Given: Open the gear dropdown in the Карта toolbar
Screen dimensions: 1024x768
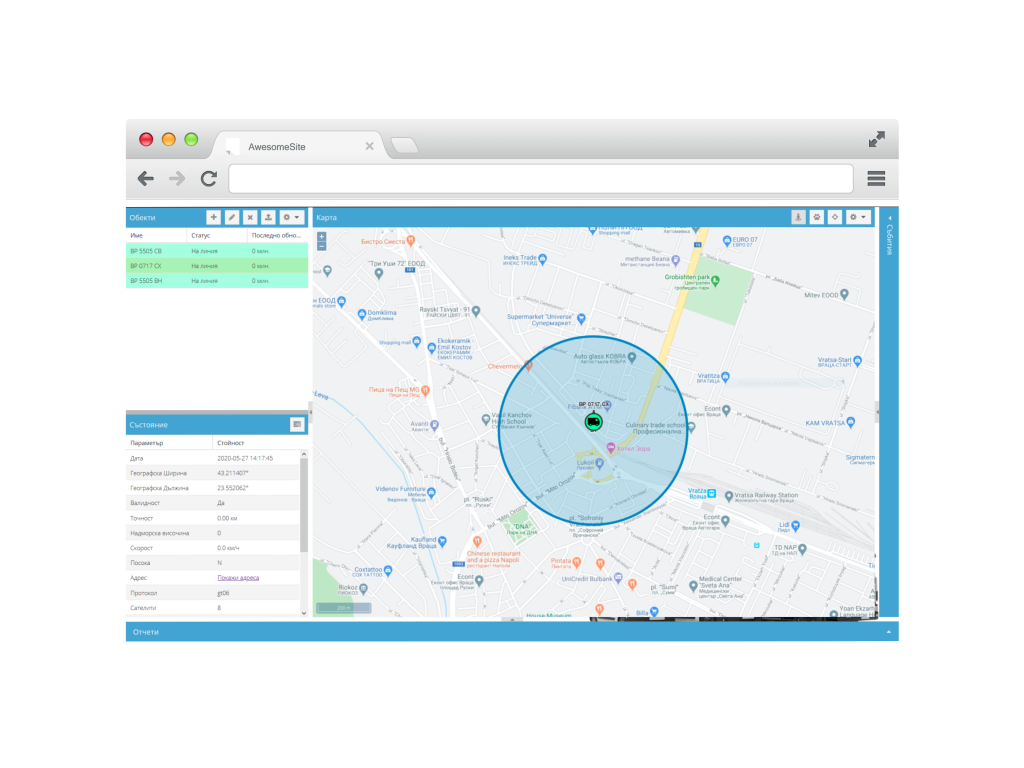Looking at the screenshot, I should (x=858, y=217).
